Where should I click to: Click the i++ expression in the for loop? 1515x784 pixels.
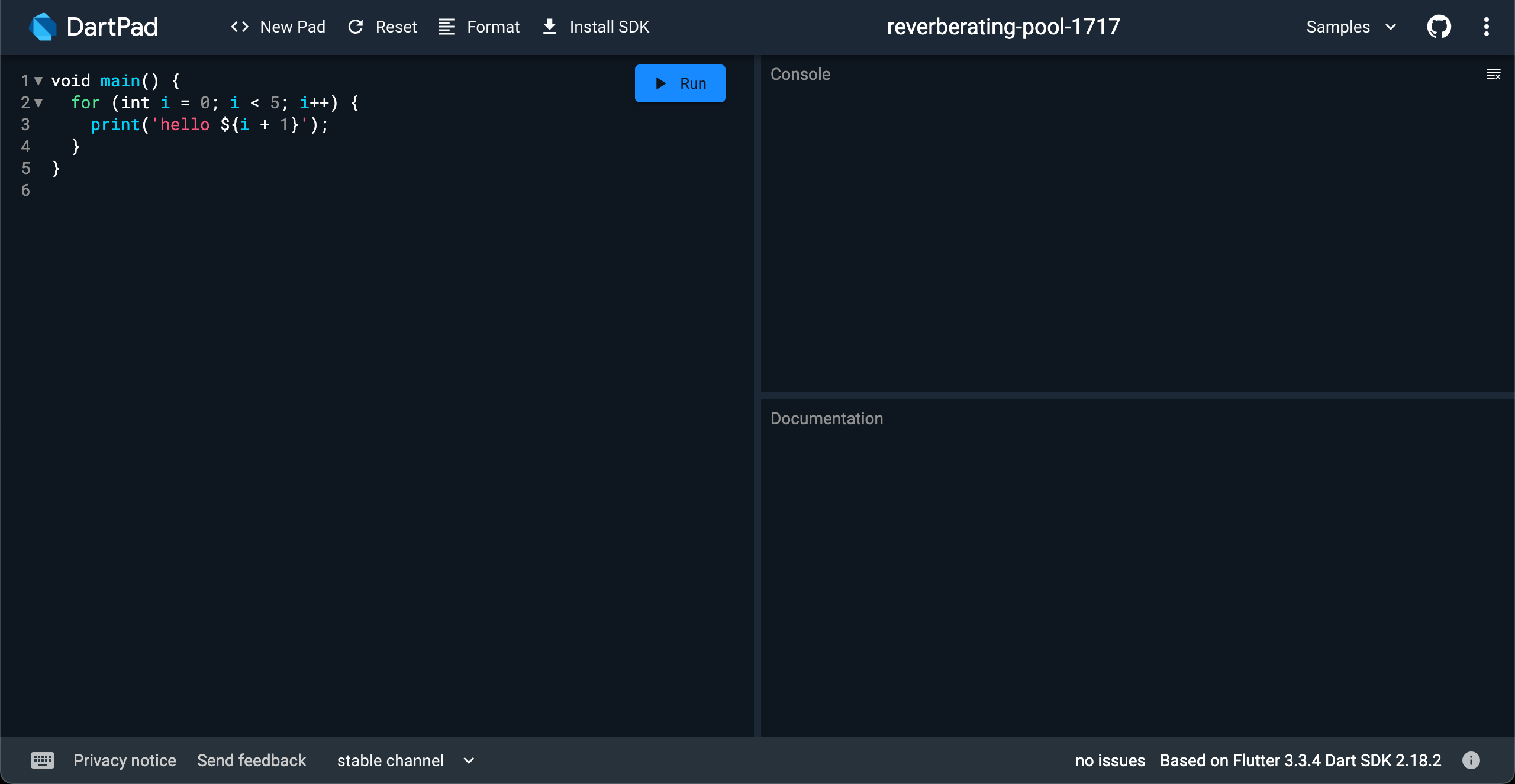coord(314,102)
